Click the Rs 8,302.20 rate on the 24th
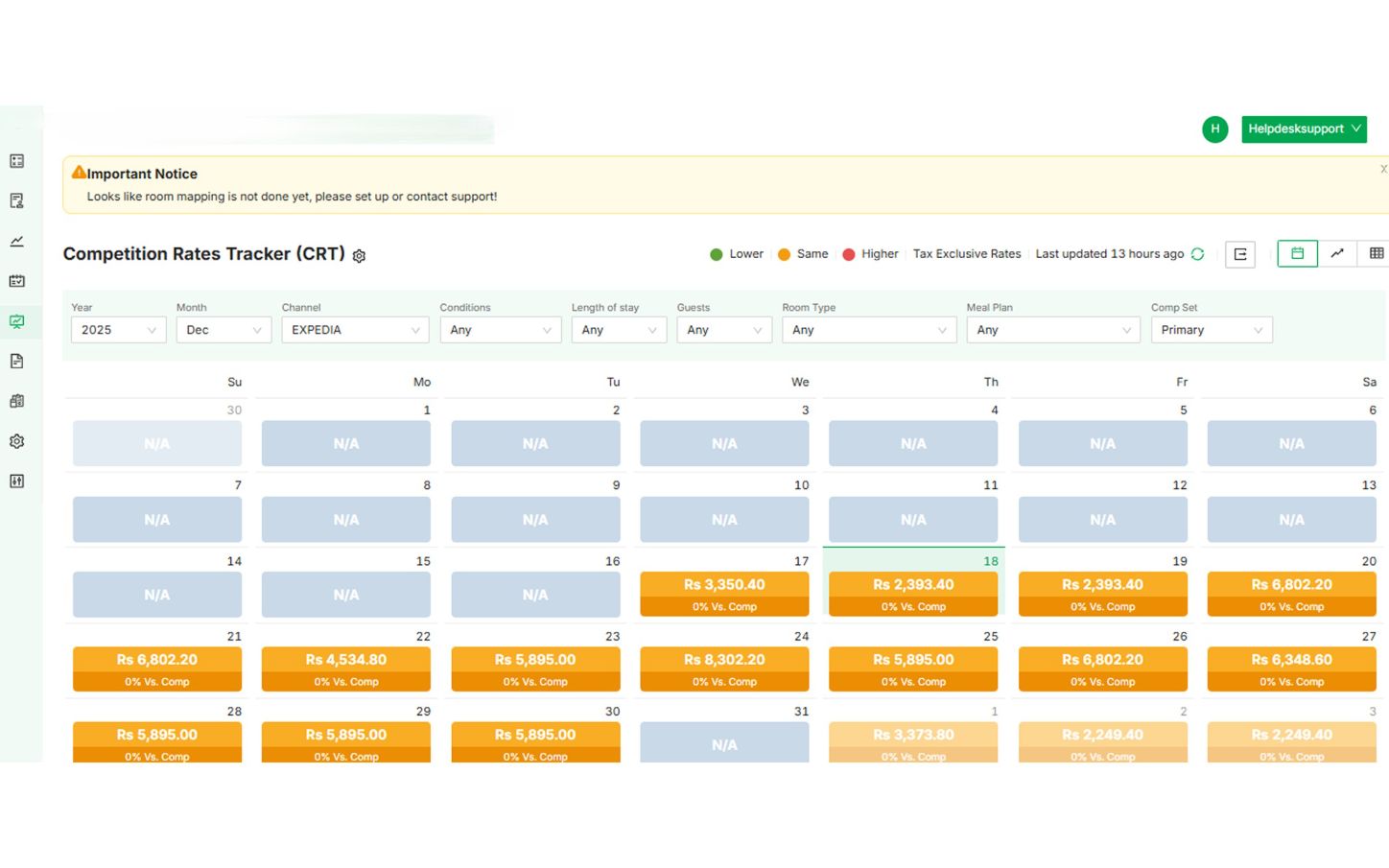This screenshot has height=868, width=1389. coord(724,661)
